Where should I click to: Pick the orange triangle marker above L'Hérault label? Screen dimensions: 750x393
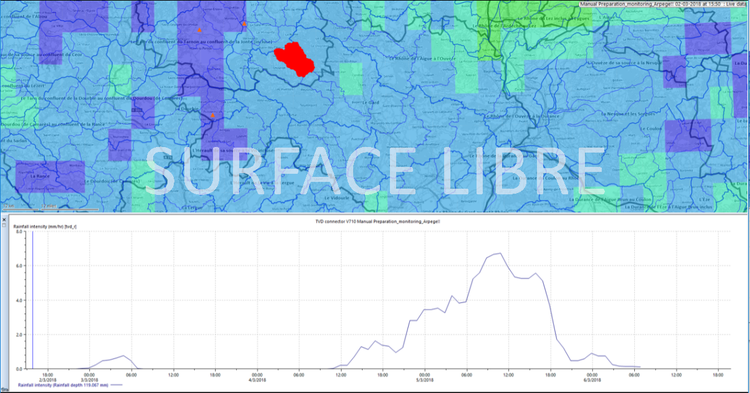(213, 115)
